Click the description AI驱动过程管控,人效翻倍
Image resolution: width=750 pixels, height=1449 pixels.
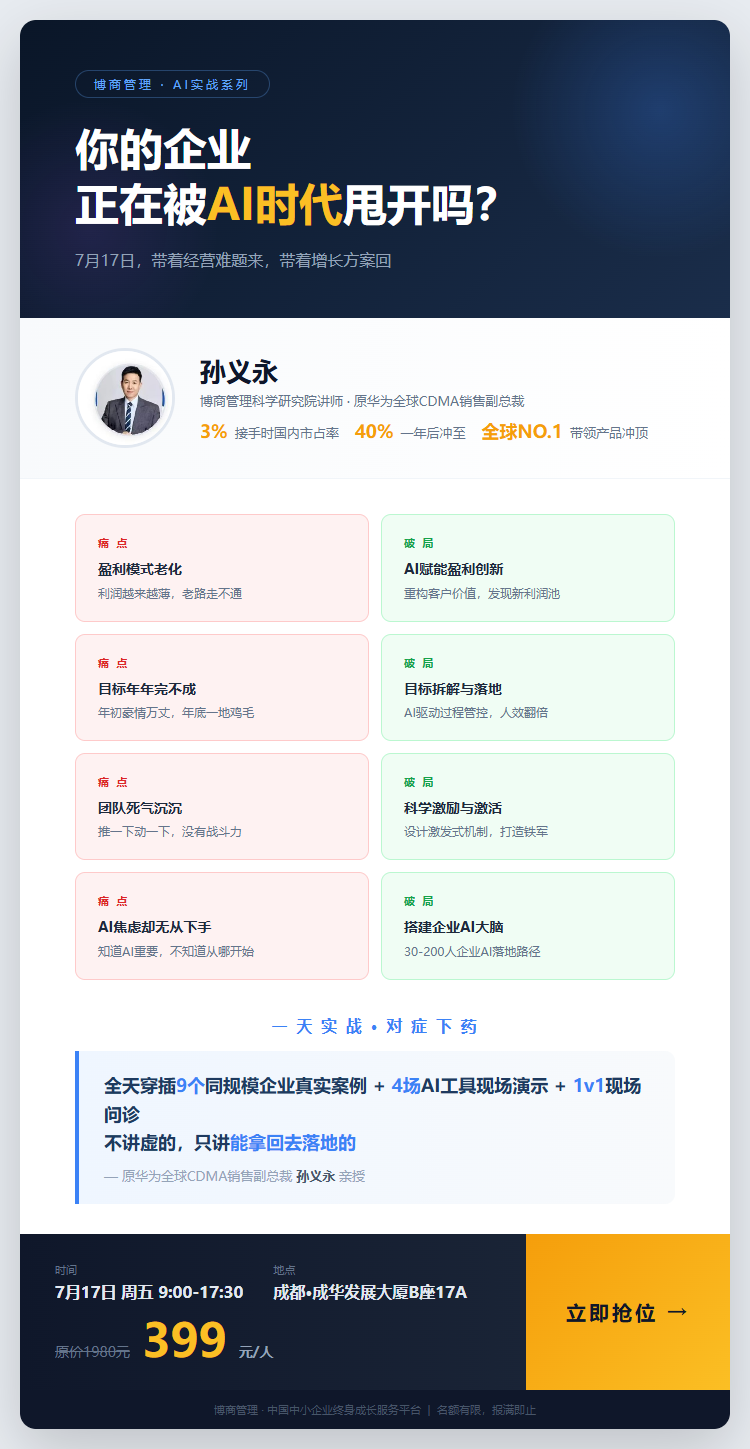tap(476, 713)
